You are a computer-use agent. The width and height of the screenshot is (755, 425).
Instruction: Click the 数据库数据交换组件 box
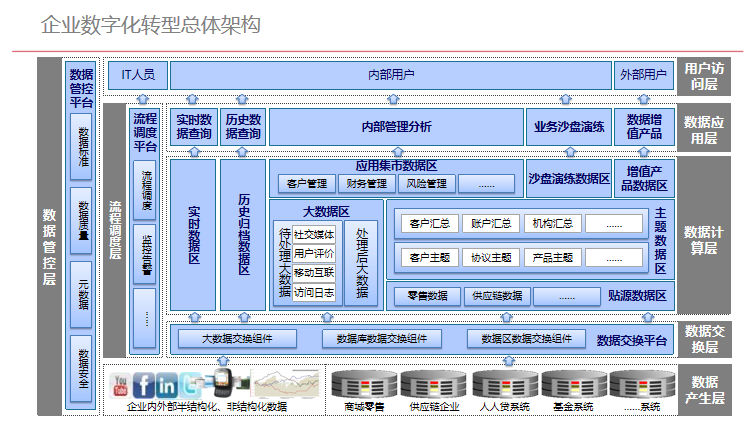pyautogui.click(x=382, y=339)
